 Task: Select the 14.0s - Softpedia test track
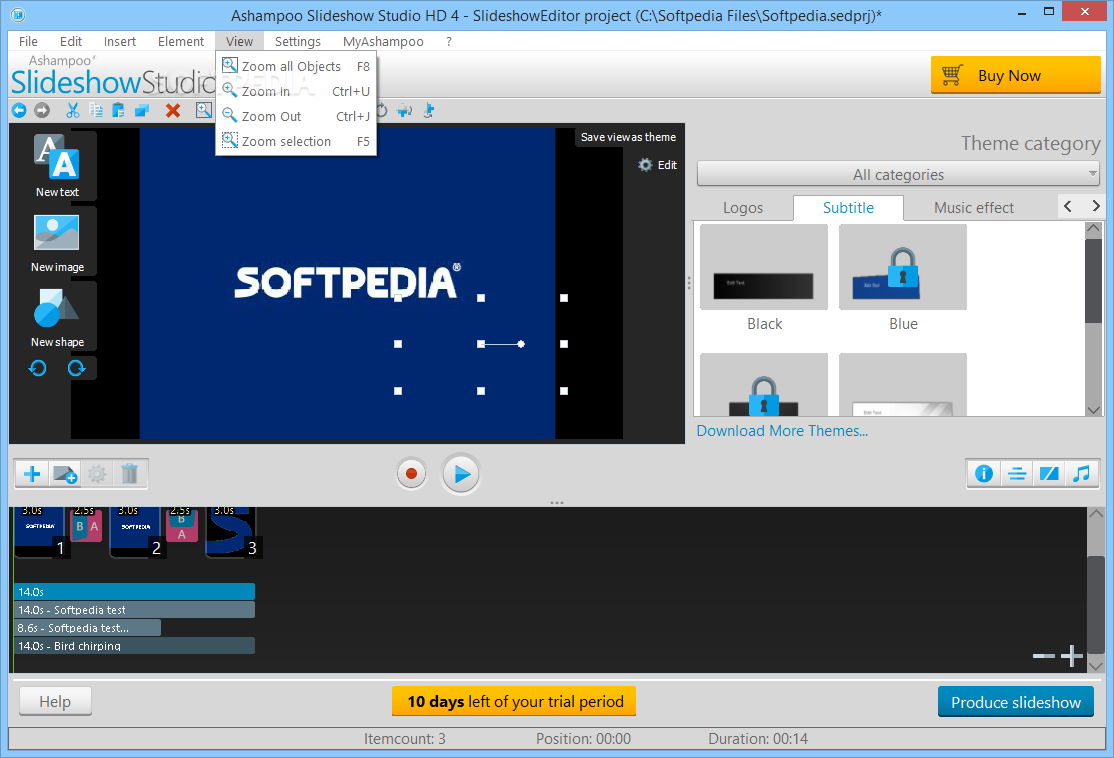tap(134, 610)
